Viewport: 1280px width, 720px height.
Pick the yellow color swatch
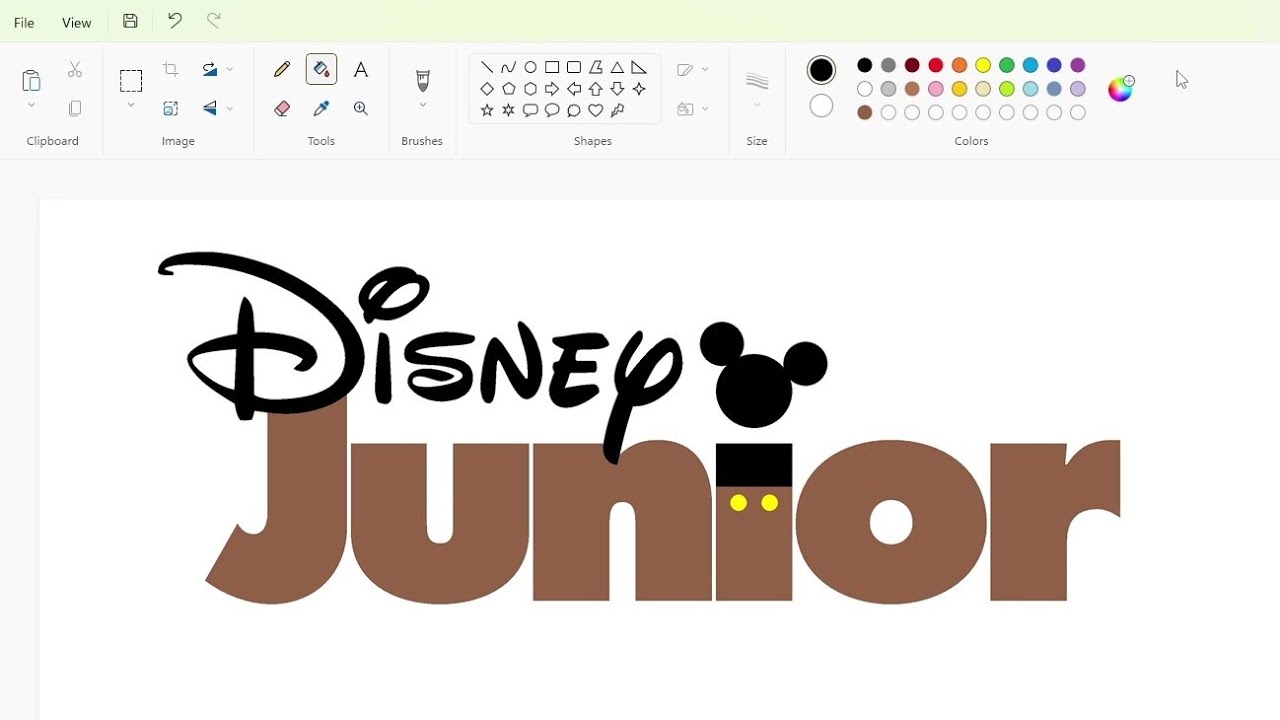pos(983,65)
